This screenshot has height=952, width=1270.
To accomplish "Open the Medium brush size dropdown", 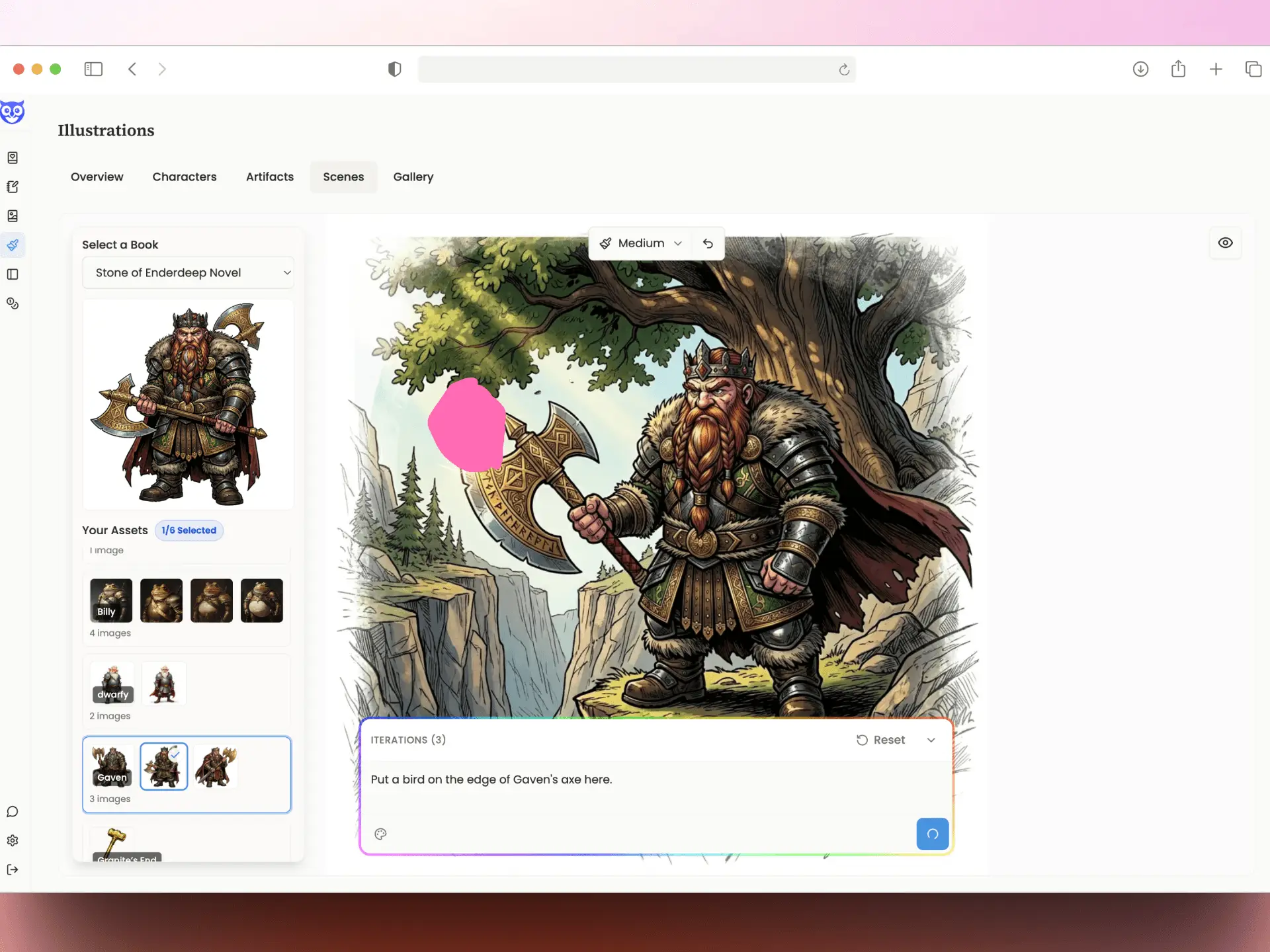I will [640, 243].
